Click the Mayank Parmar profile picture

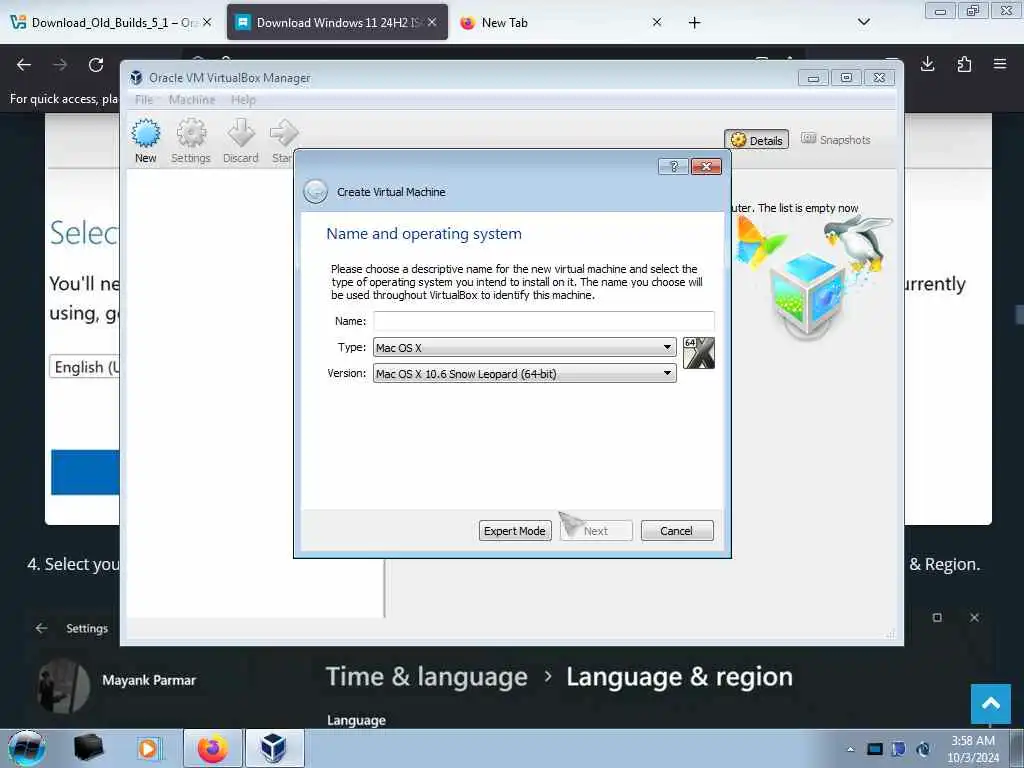63,686
